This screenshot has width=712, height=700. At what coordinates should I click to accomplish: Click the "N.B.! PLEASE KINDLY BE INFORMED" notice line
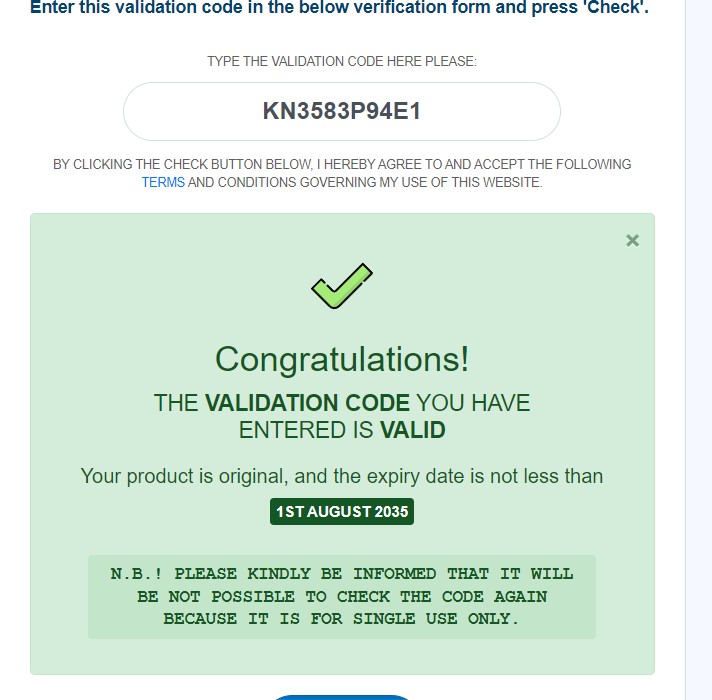point(342,574)
